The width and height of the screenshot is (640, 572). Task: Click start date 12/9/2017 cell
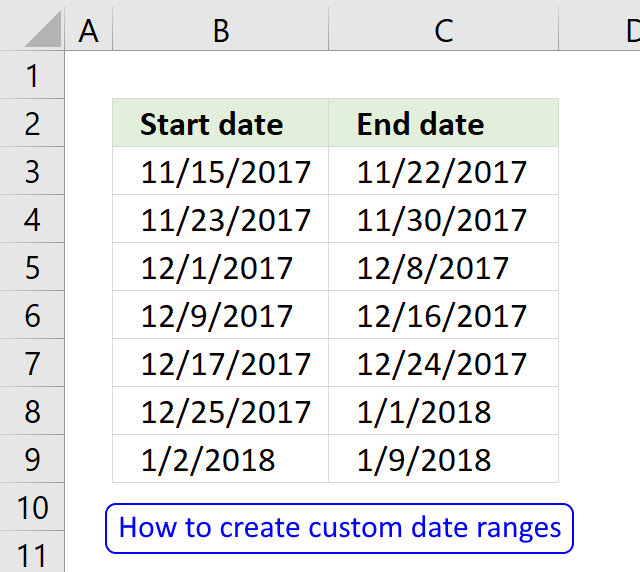coord(221,316)
